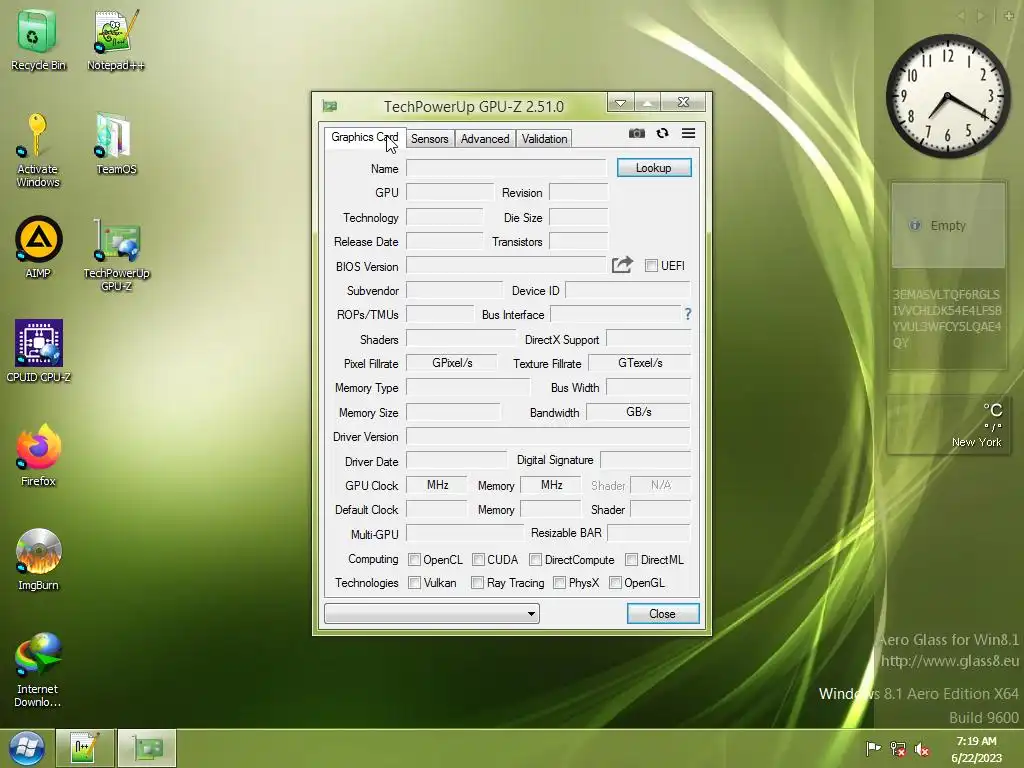Open the GPU selection dropdown at bottom
Viewport: 1024px width, 768px height.
tap(432, 613)
